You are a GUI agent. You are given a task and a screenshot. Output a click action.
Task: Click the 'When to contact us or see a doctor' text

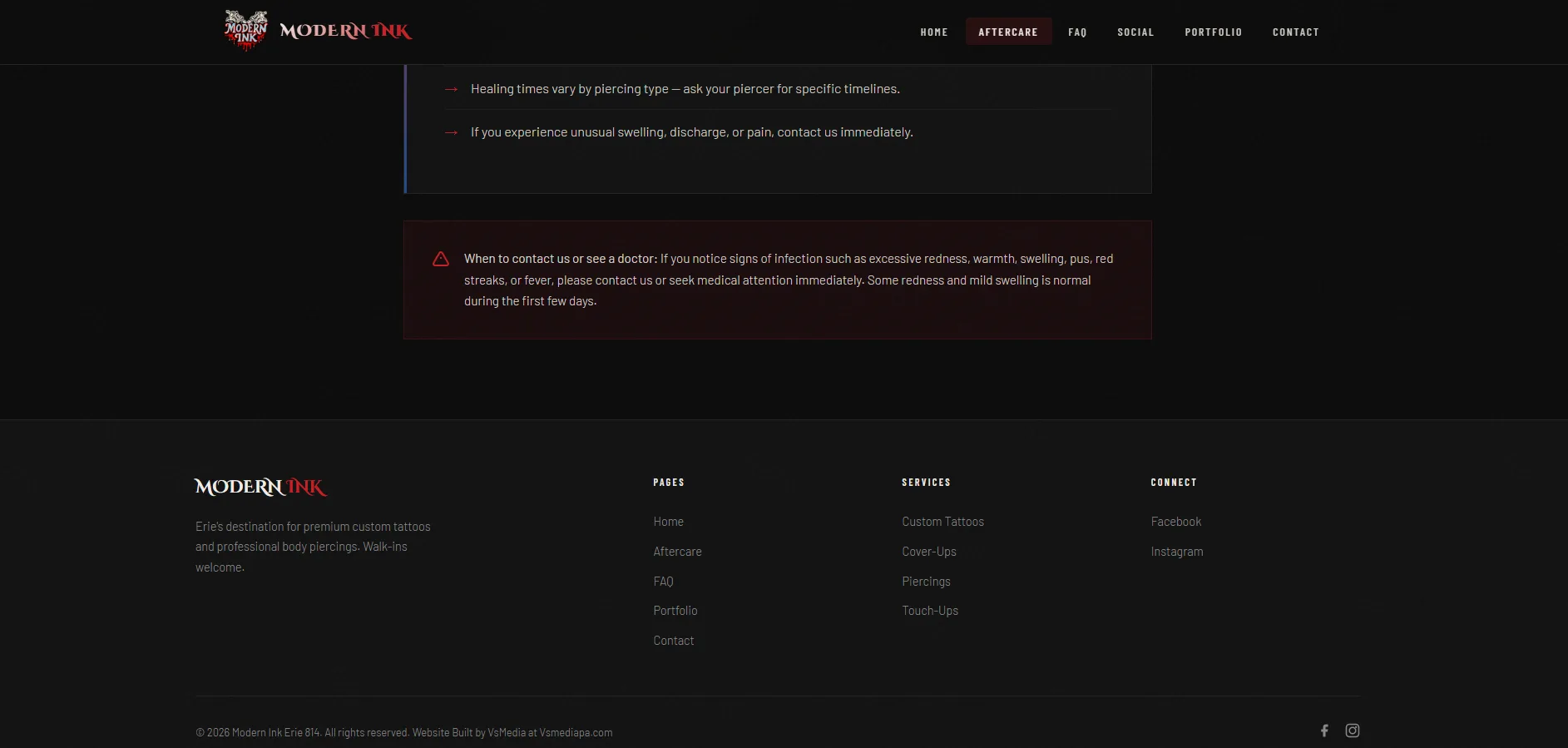pyautogui.click(x=561, y=259)
